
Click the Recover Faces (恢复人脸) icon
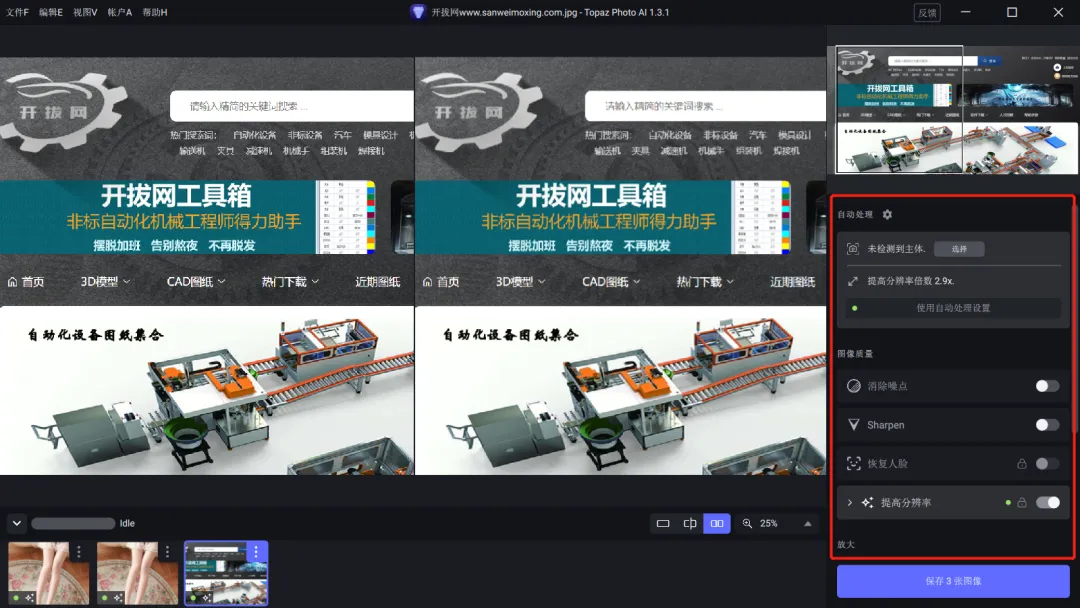pyautogui.click(x=853, y=463)
